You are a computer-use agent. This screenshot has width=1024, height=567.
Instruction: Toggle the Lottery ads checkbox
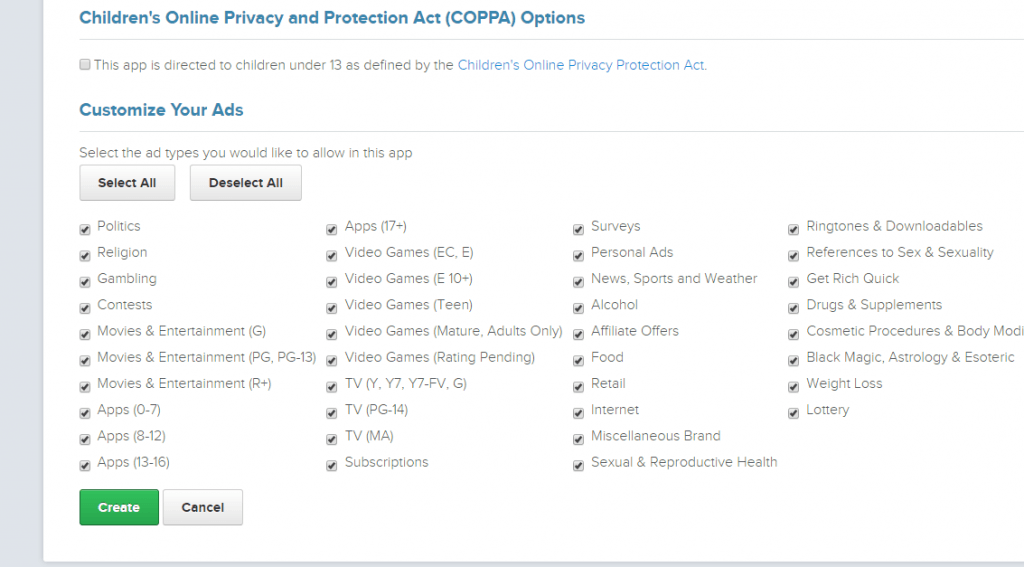click(x=794, y=411)
